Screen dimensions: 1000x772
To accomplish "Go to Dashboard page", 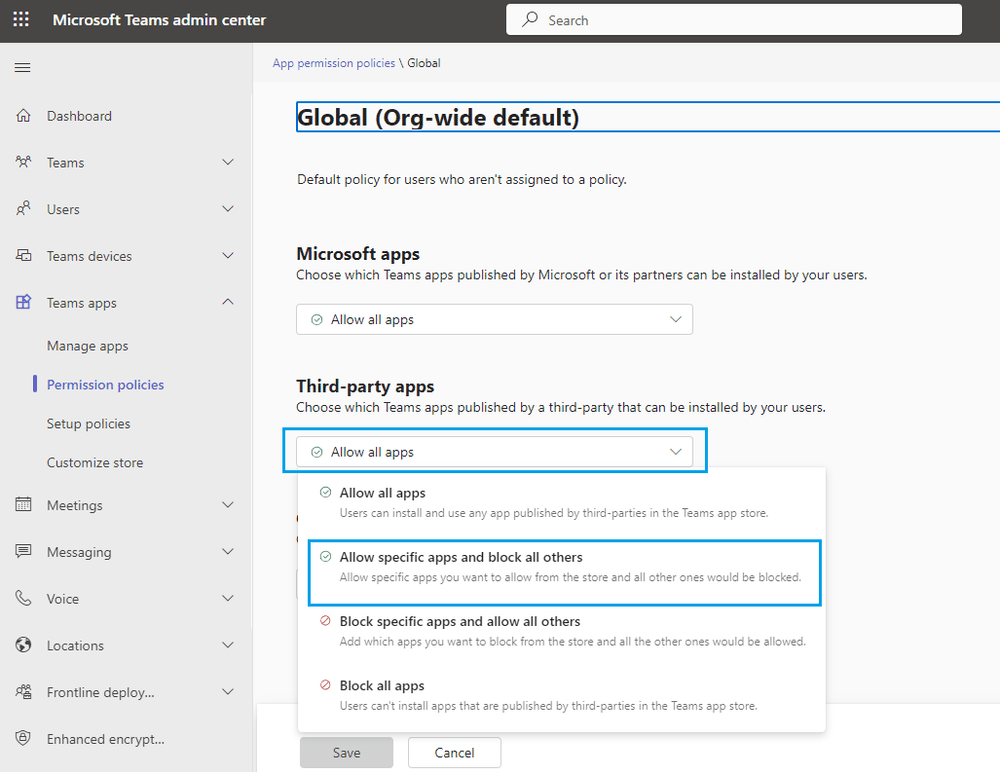I will coord(79,116).
